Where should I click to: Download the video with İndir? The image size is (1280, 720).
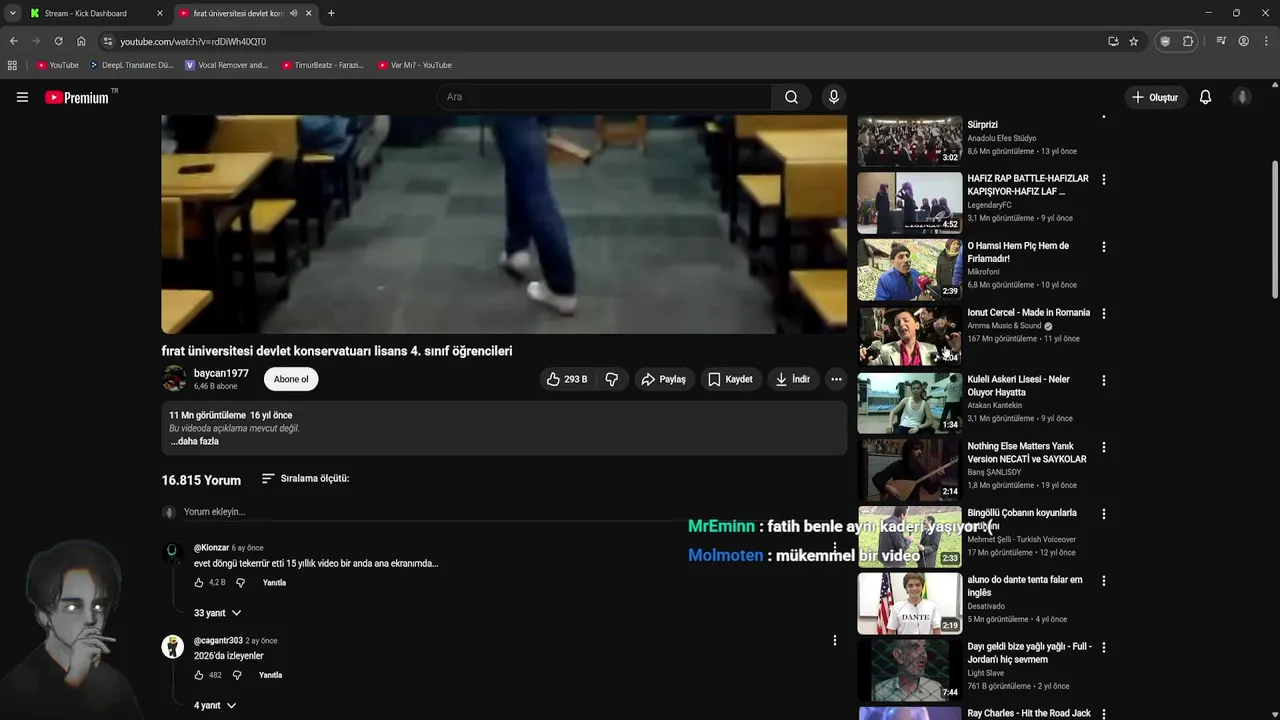point(793,379)
